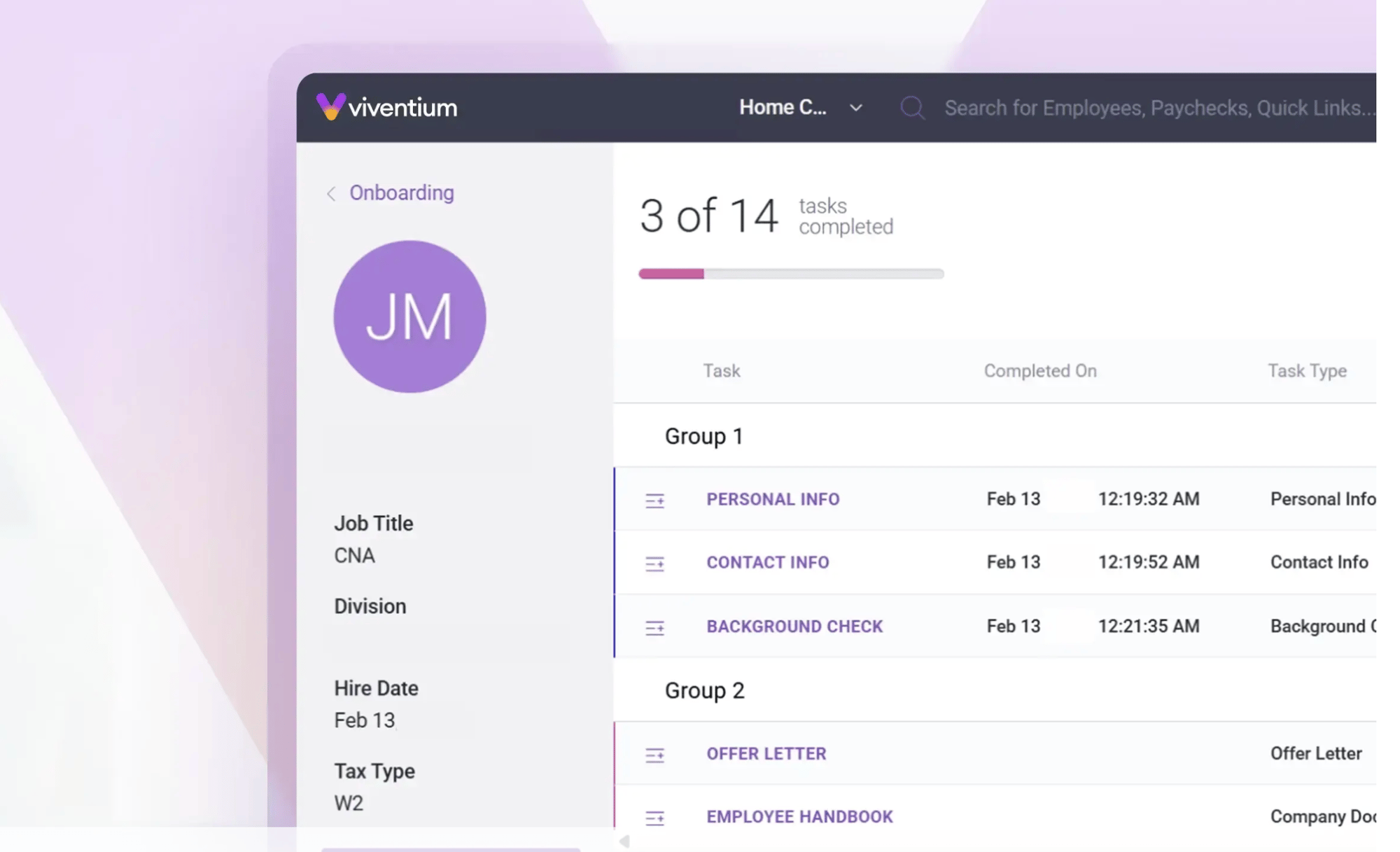Click the search magnifying glass icon

point(912,107)
